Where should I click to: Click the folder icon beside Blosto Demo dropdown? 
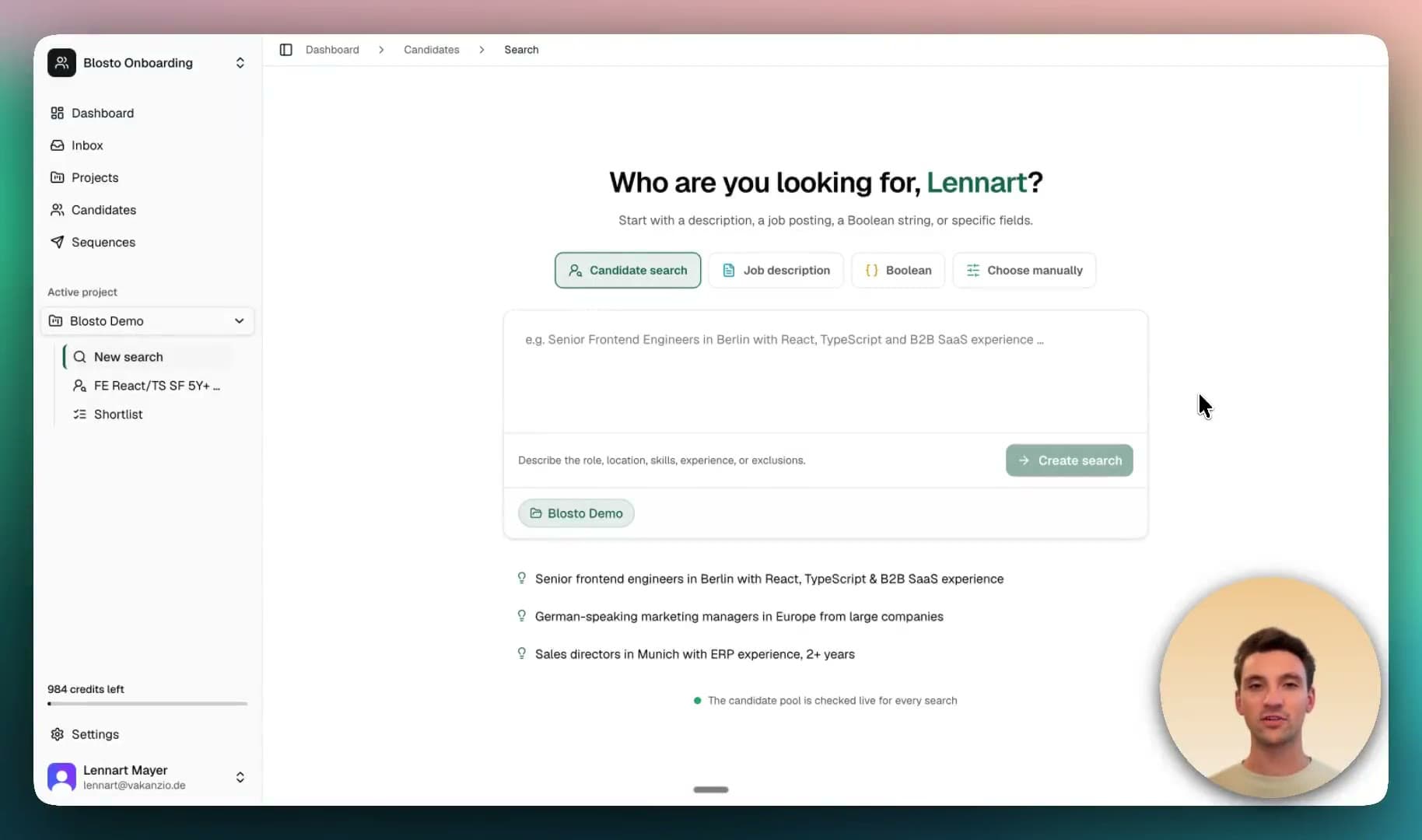point(56,320)
